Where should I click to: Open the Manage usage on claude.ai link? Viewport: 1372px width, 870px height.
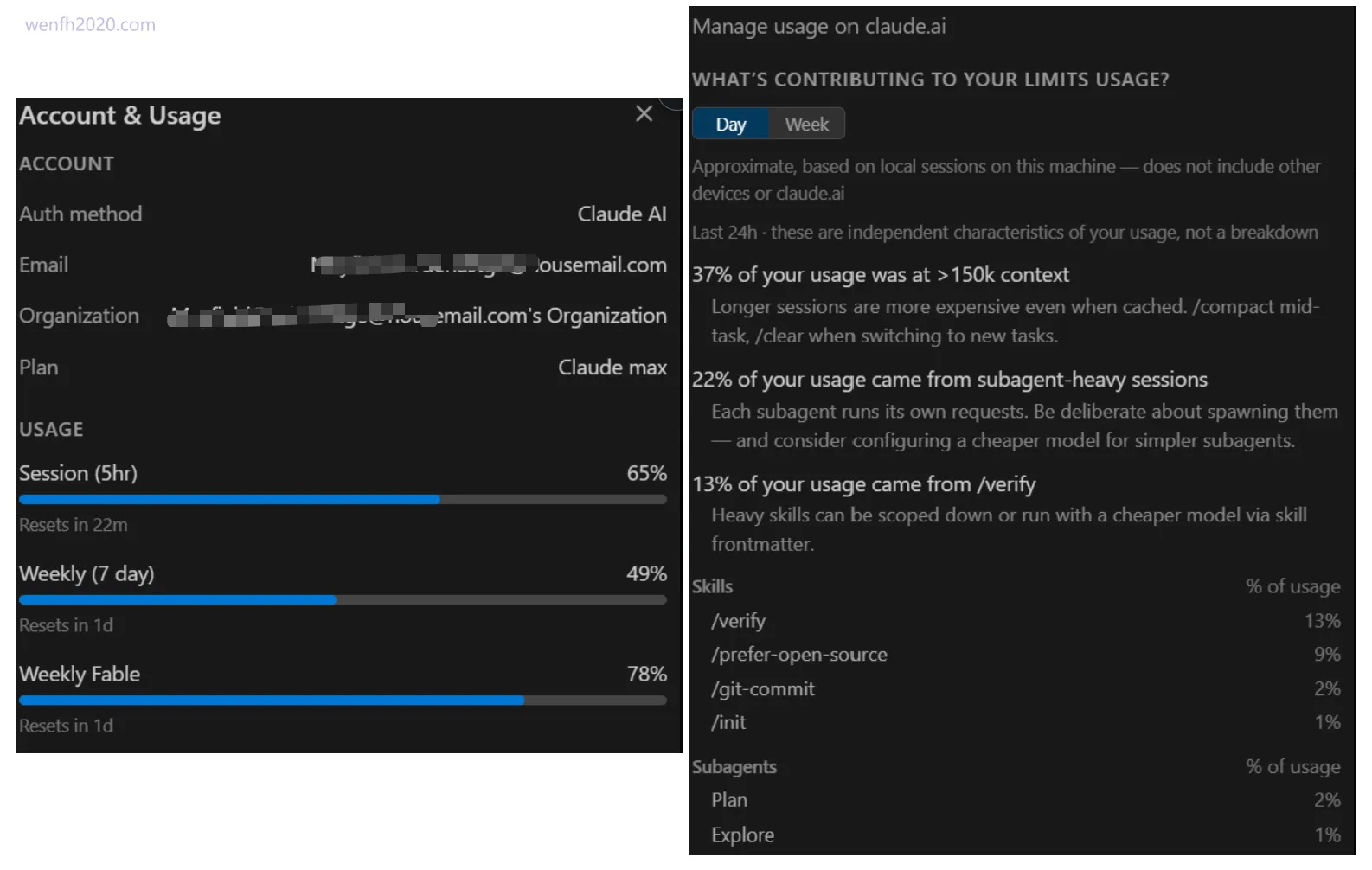(x=818, y=27)
